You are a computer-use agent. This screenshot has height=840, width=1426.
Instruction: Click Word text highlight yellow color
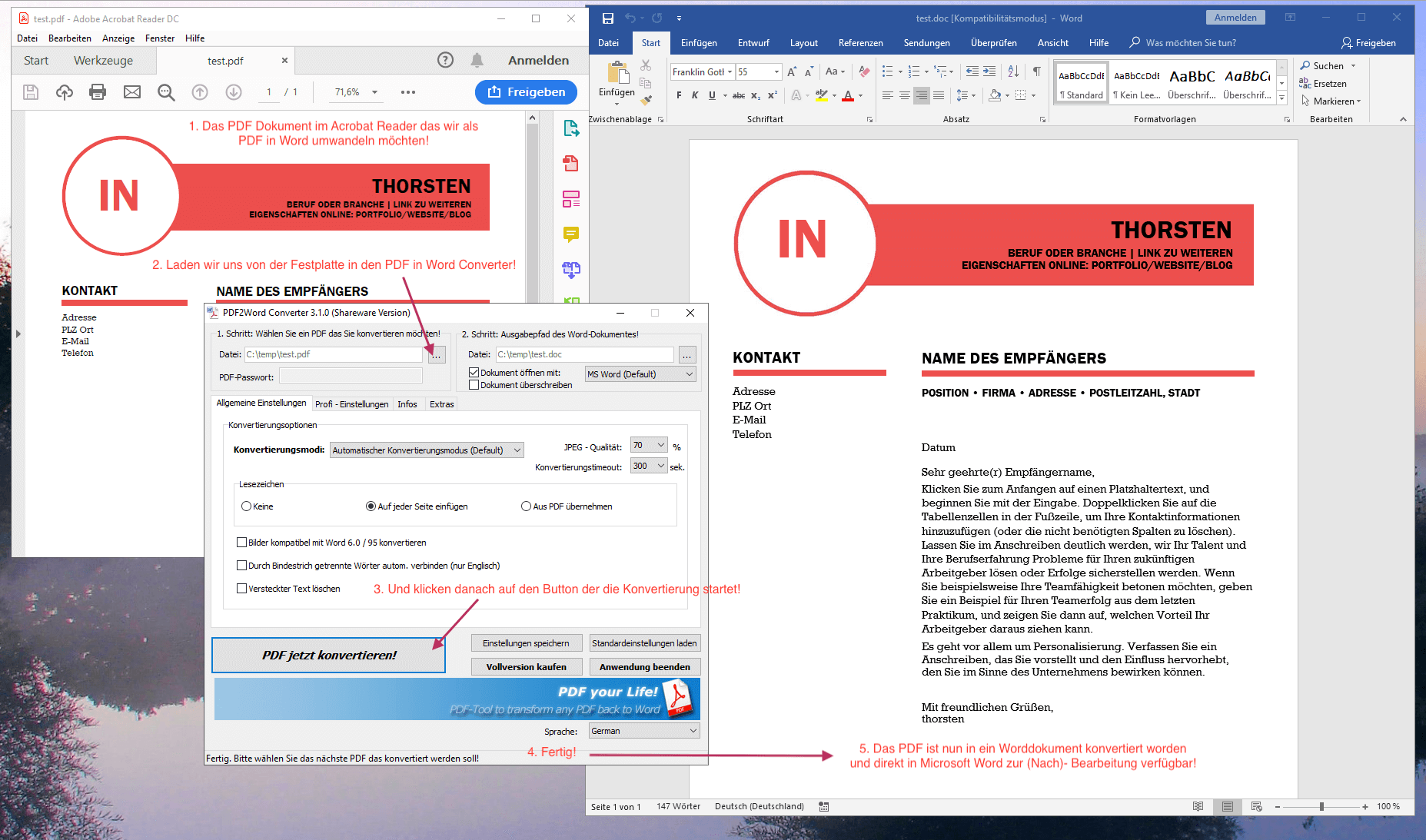822,95
